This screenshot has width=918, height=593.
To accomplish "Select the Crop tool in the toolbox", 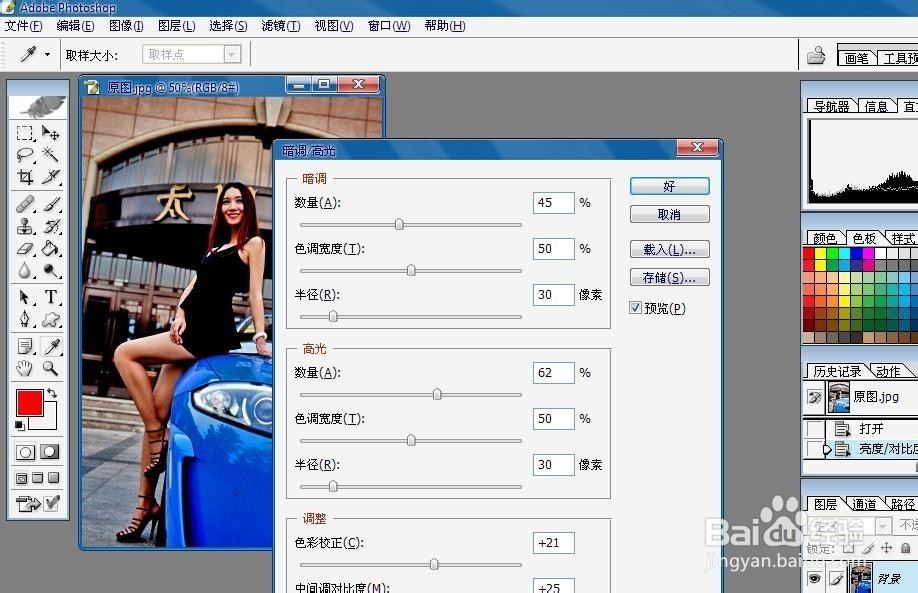I will 26,177.
